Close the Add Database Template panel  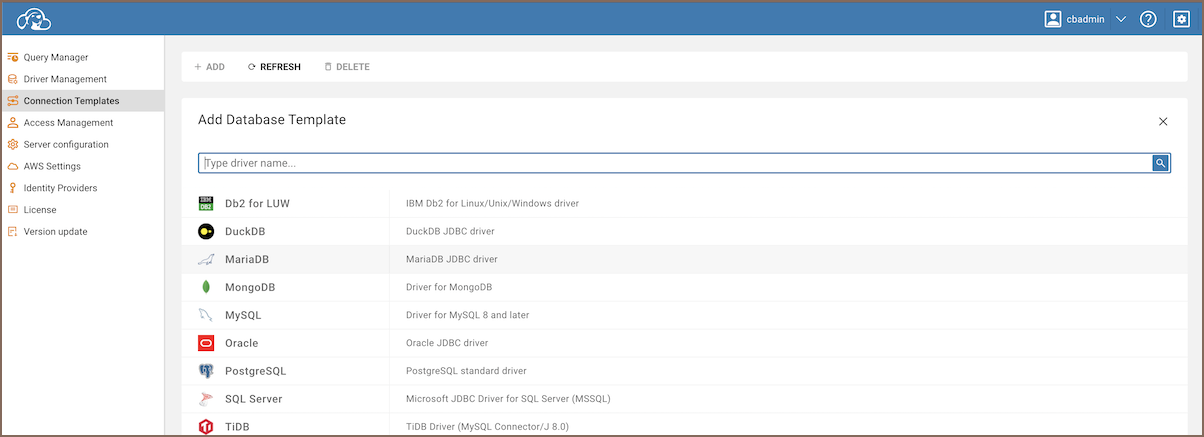[1163, 121]
